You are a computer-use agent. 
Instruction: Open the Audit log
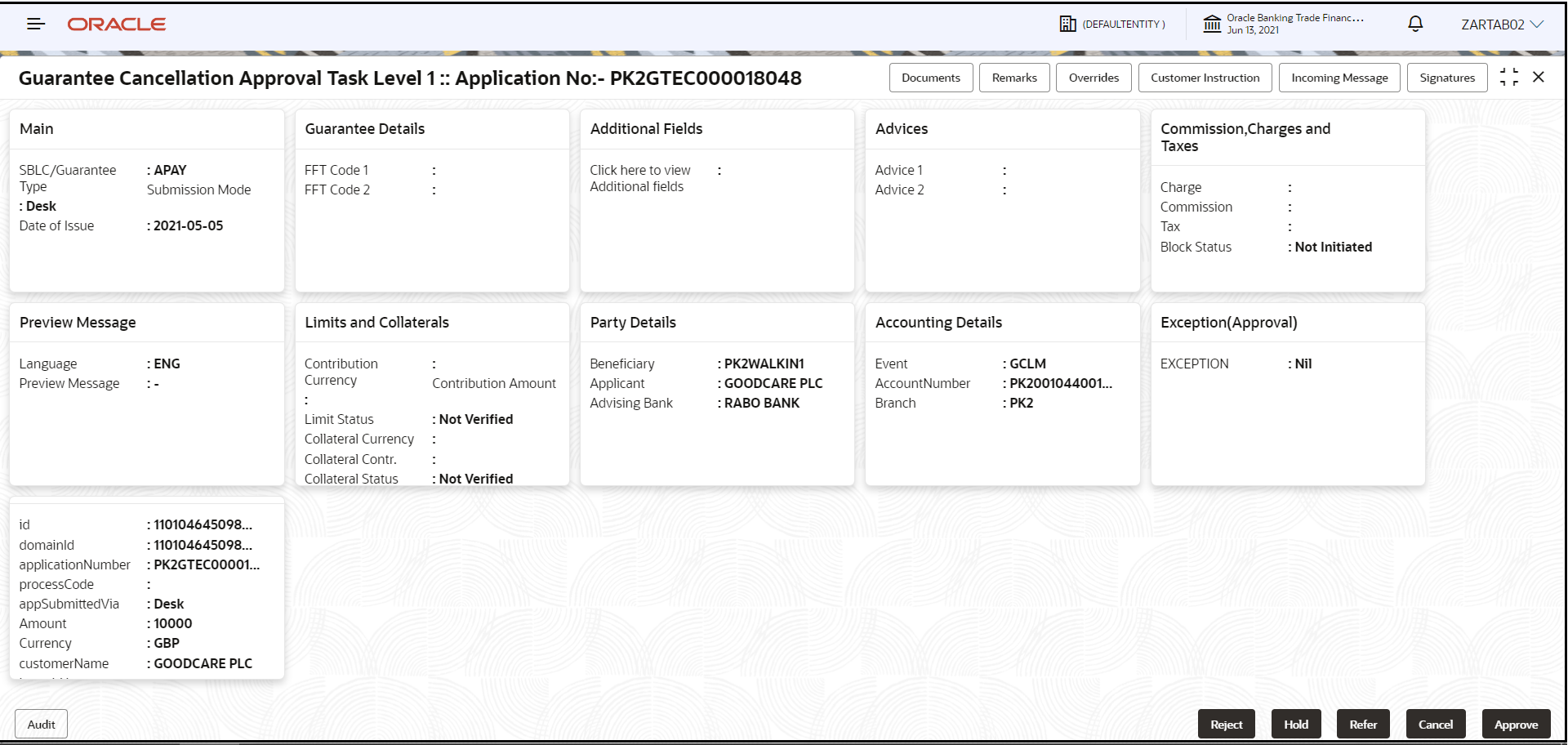click(41, 724)
